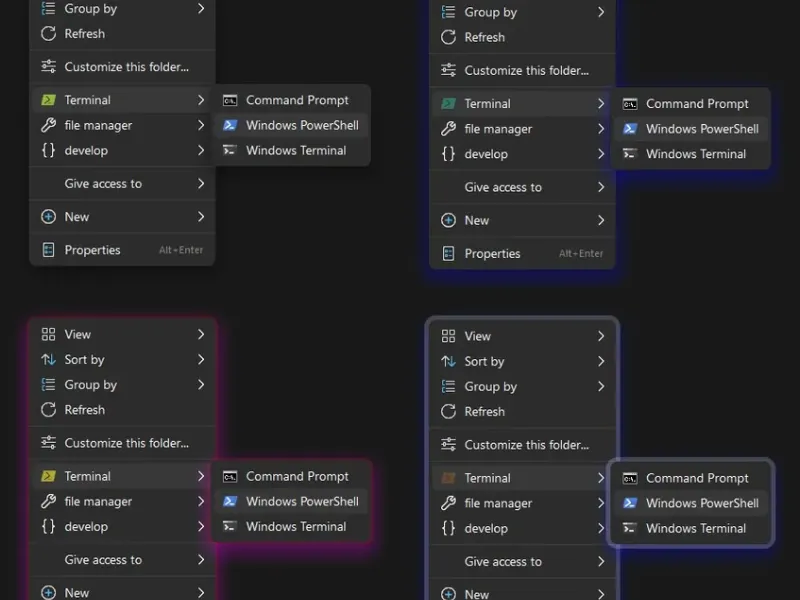Viewport: 800px width, 600px height.
Task: Click New plus icon in gray-bordered menu
Action: [x=448, y=594]
